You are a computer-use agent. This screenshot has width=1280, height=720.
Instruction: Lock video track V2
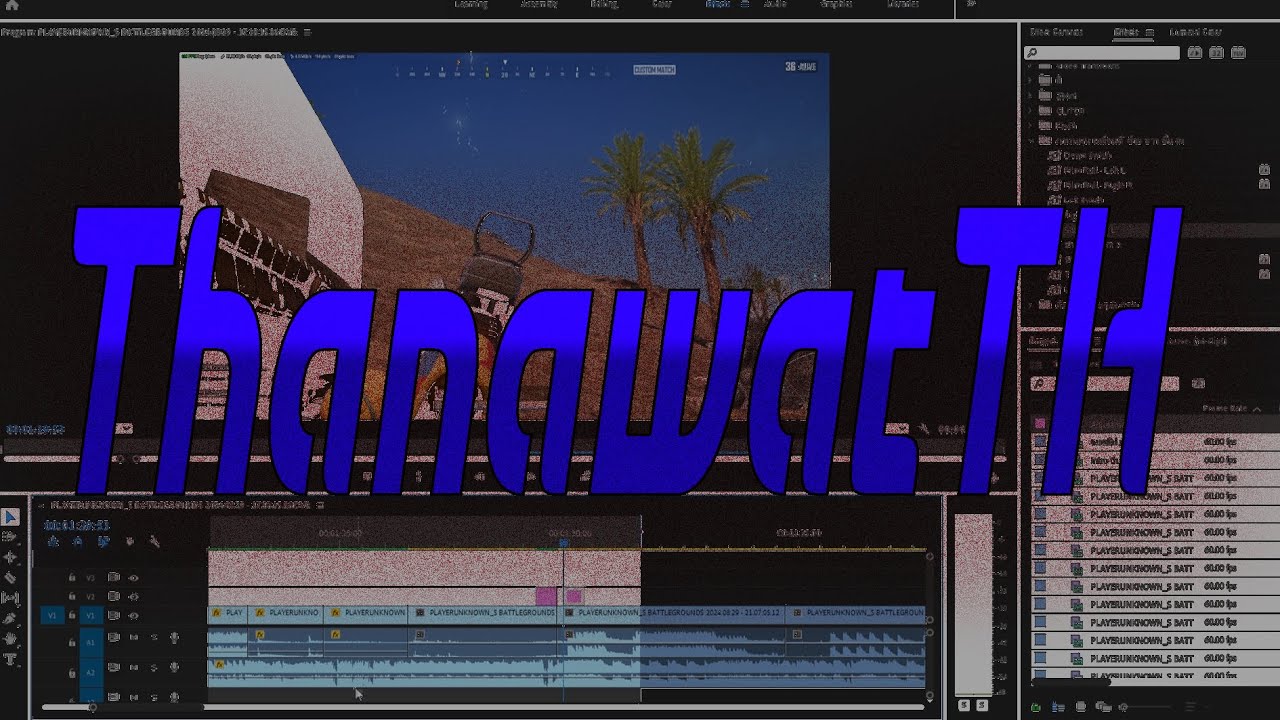(71, 596)
